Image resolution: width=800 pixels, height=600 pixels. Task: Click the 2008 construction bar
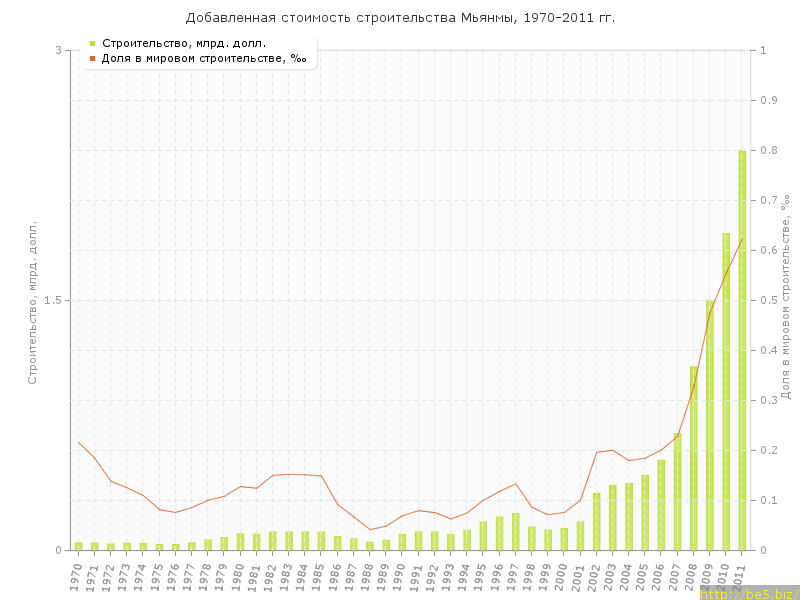(x=694, y=458)
